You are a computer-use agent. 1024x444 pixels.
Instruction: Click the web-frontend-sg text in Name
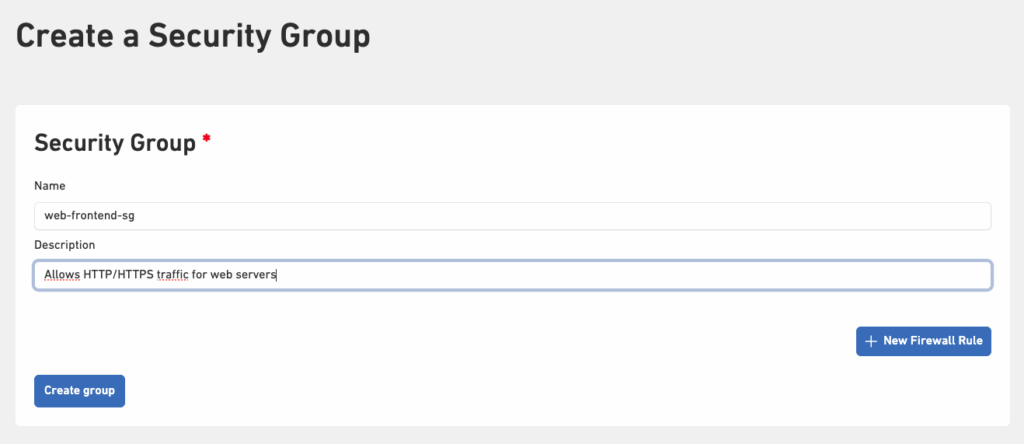tap(90, 216)
